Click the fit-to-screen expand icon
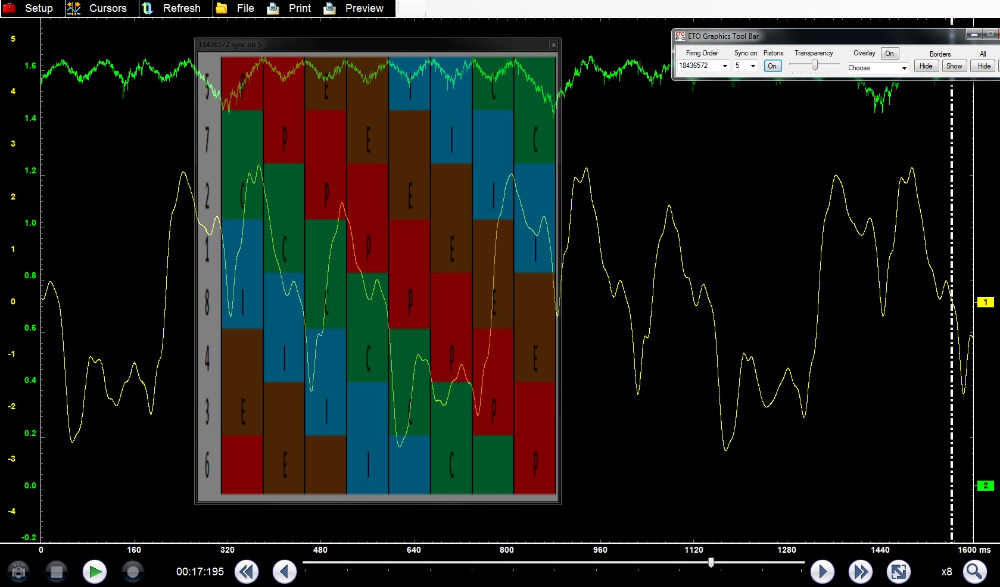The width and height of the screenshot is (1000, 587). pos(898,571)
